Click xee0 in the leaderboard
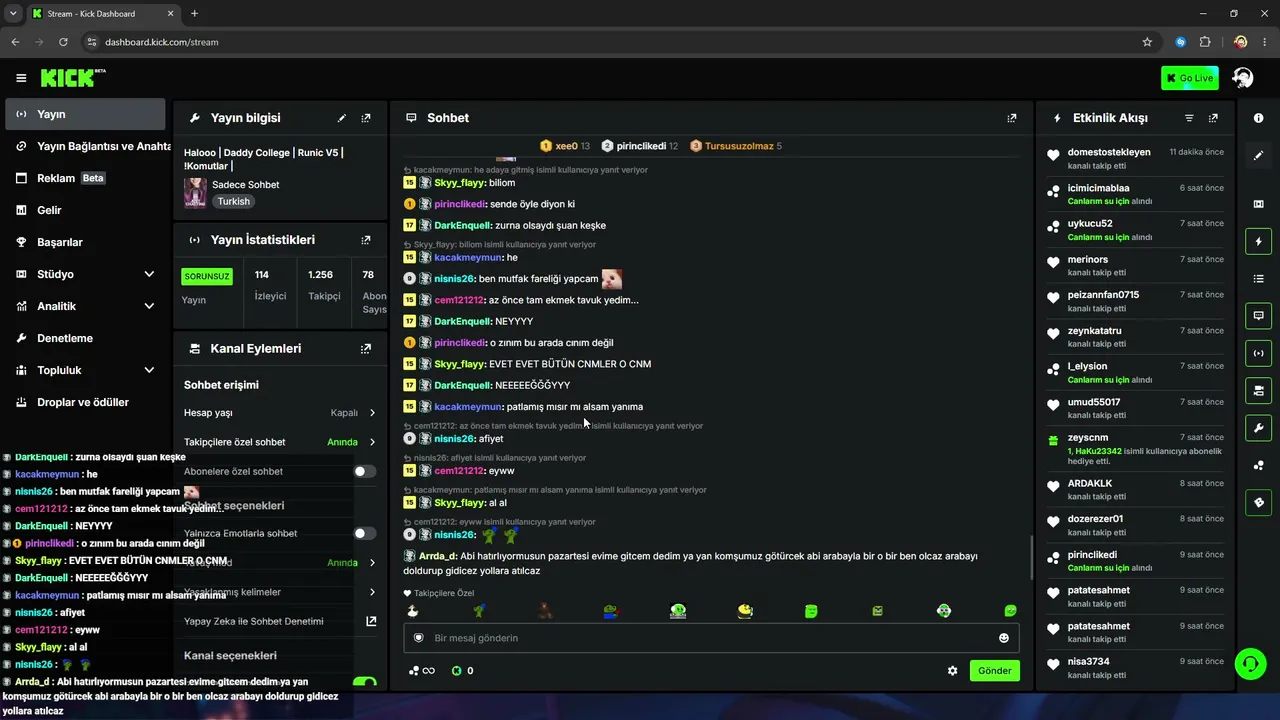 click(566, 146)
